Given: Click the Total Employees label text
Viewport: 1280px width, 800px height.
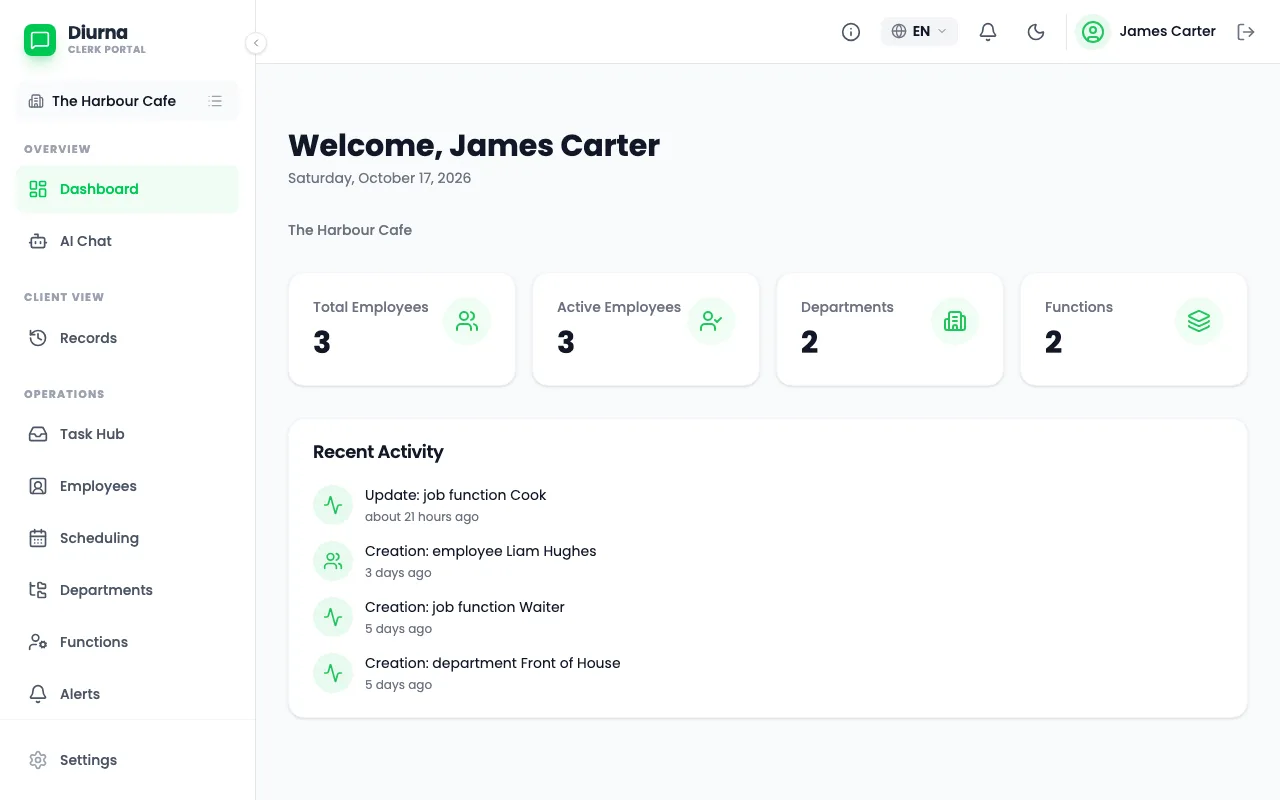Looking at the screenshot, I should [x=370, y=307].
